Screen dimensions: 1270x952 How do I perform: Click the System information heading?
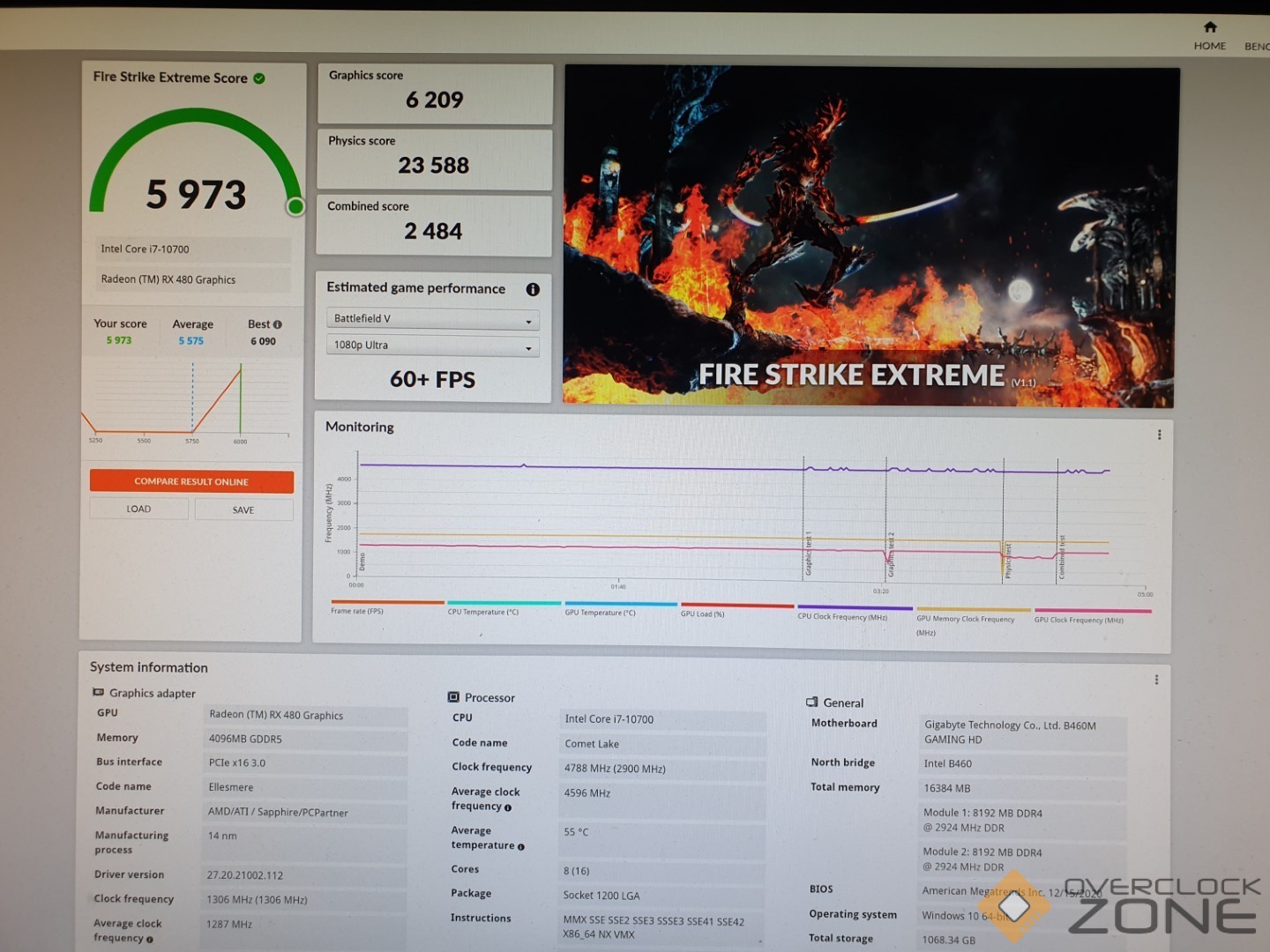coord(149,667)
